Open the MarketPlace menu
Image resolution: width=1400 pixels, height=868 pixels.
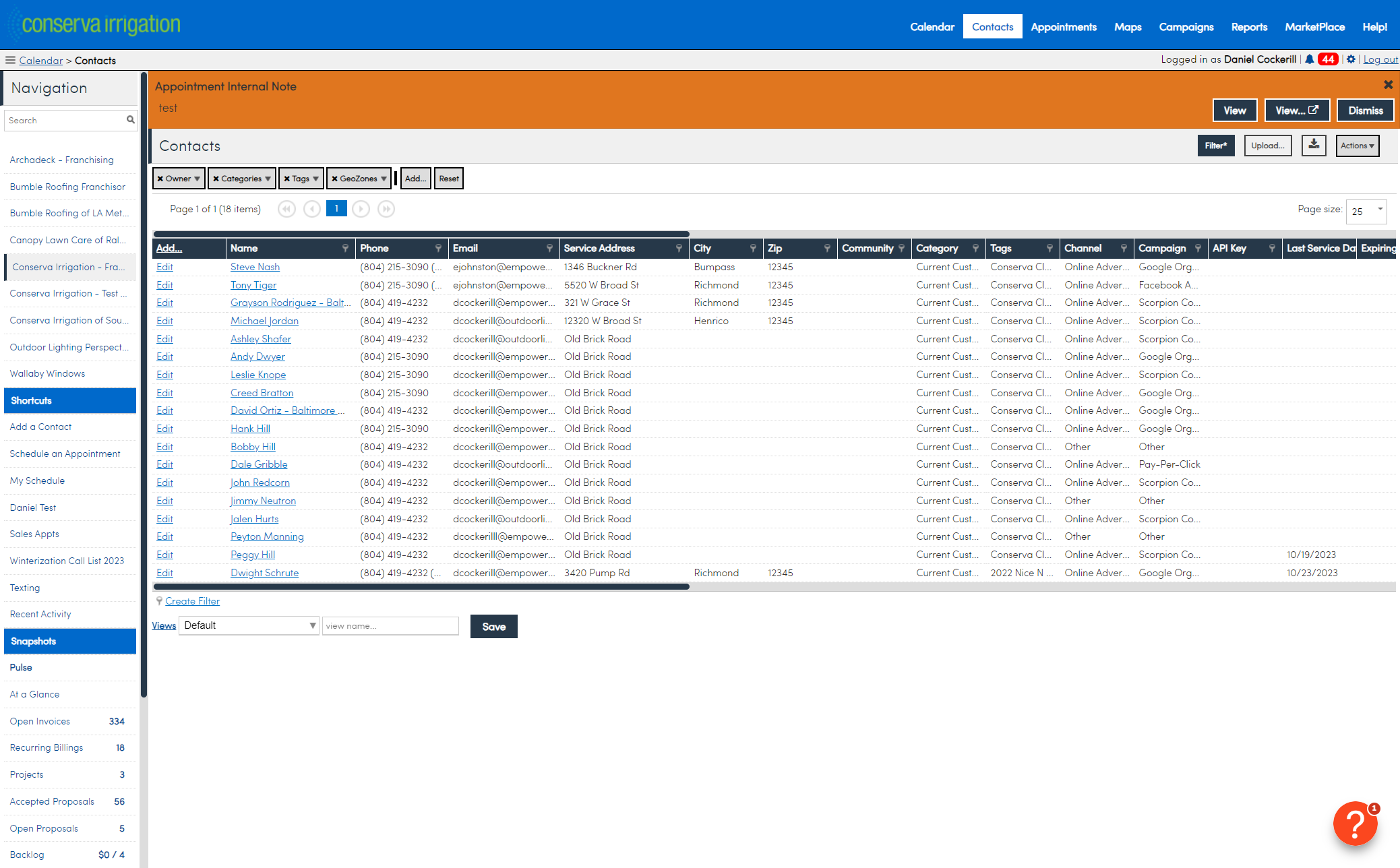[x=1314, y=27]
